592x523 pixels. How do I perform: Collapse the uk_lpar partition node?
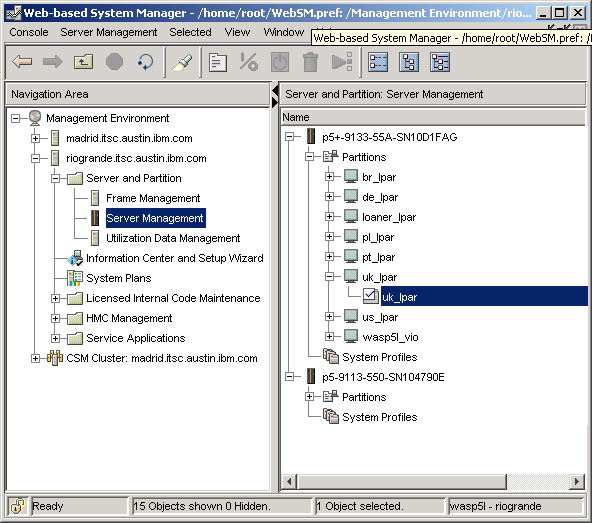pyautogui.click(x=329, y=277)
